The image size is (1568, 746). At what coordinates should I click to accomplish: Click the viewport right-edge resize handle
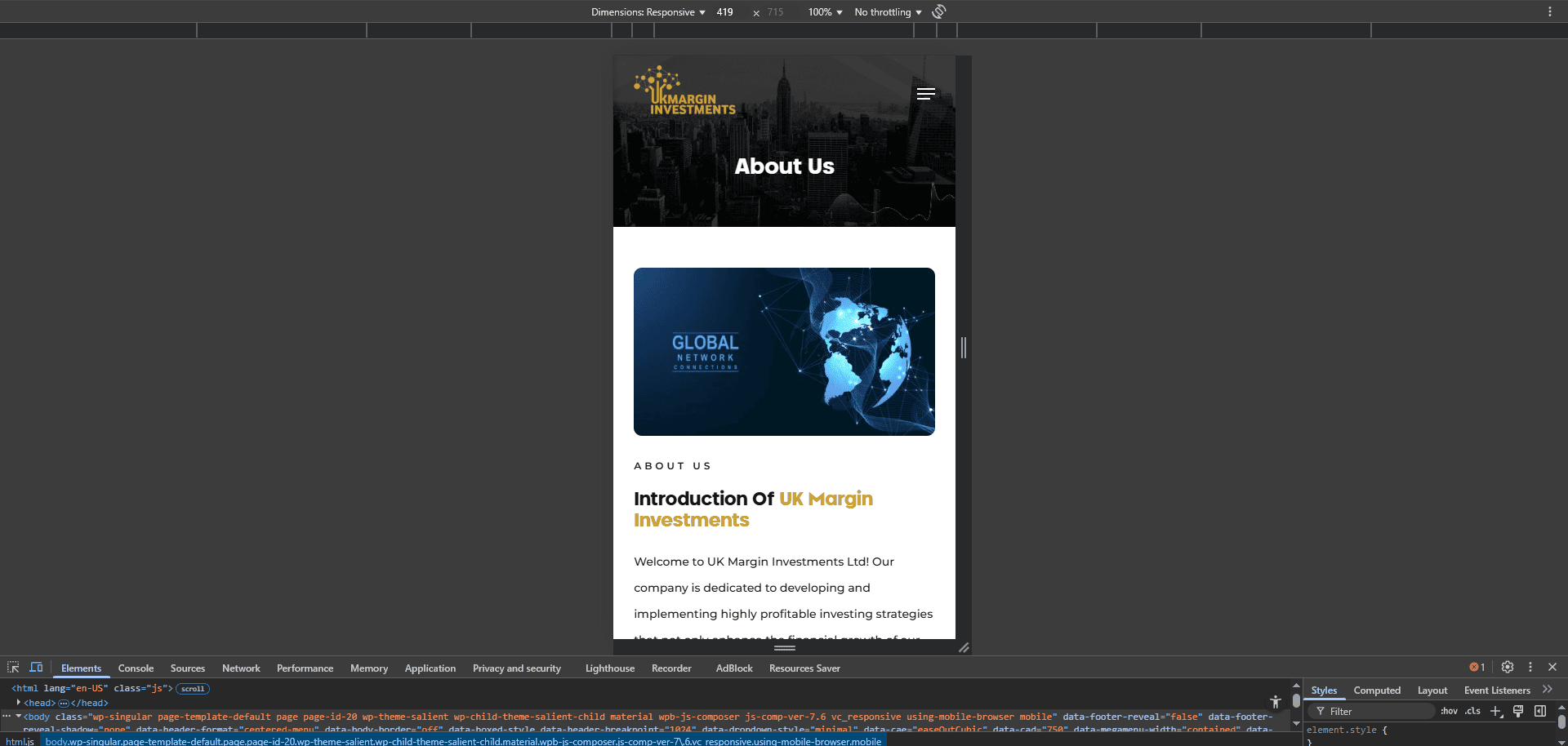(964, 348)
